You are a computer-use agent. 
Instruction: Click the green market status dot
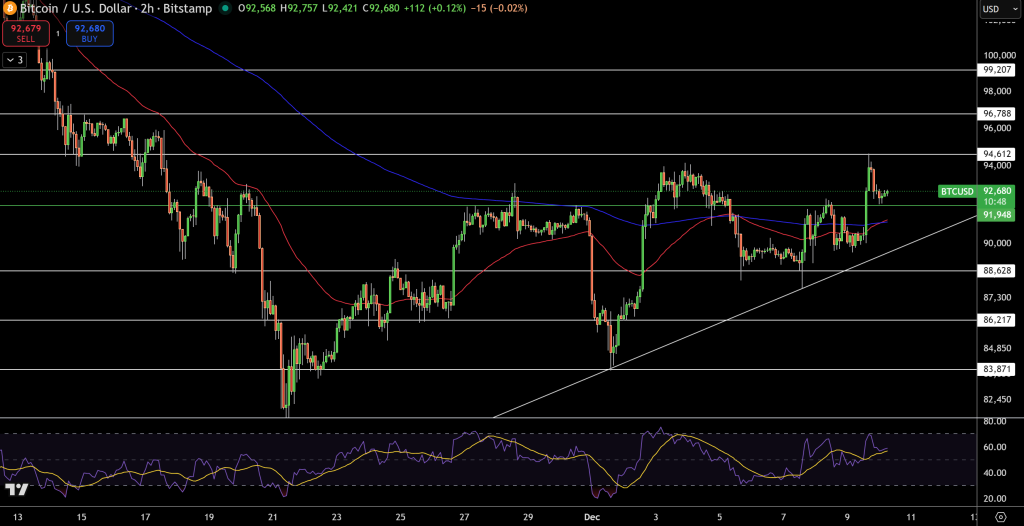[225, 8]
